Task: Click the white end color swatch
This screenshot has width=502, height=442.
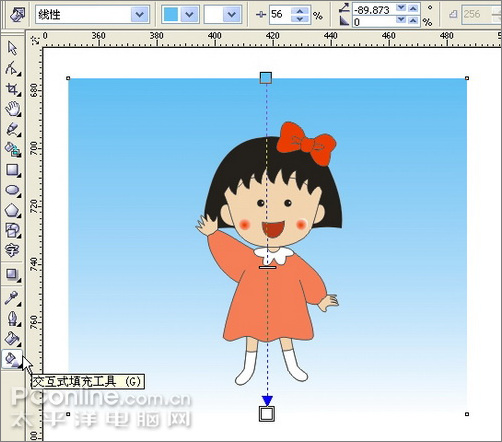Action: point(213,15)
